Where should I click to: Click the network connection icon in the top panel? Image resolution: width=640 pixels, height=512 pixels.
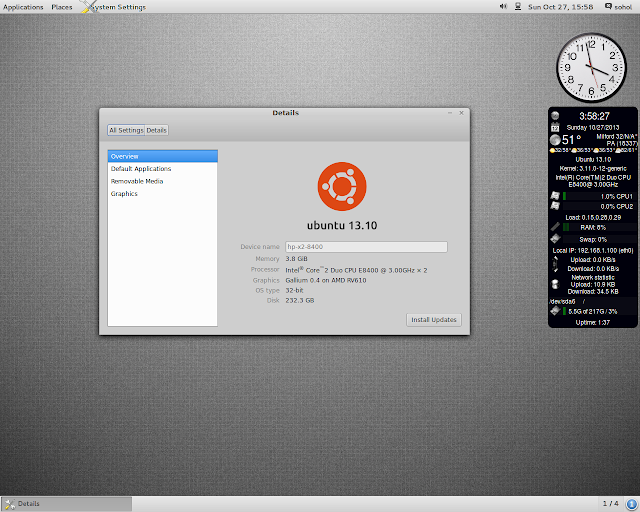(518, 7)
